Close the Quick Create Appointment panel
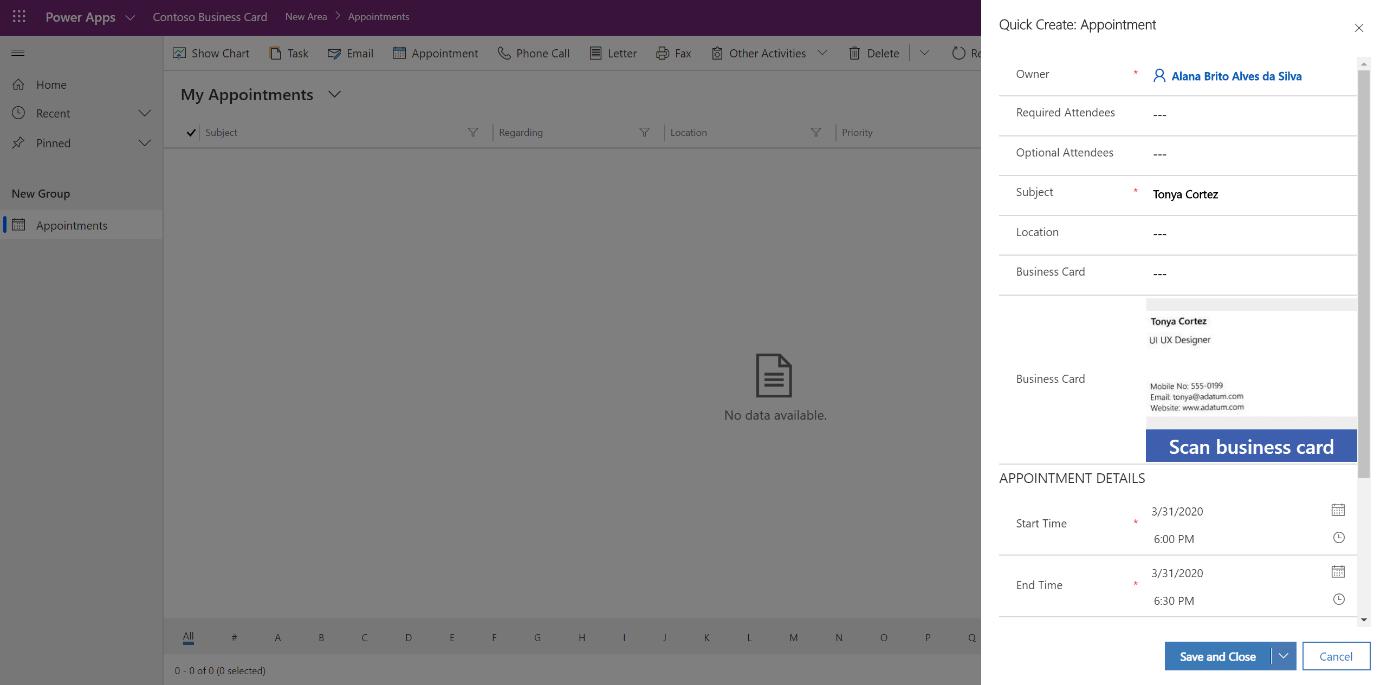 1358,28
